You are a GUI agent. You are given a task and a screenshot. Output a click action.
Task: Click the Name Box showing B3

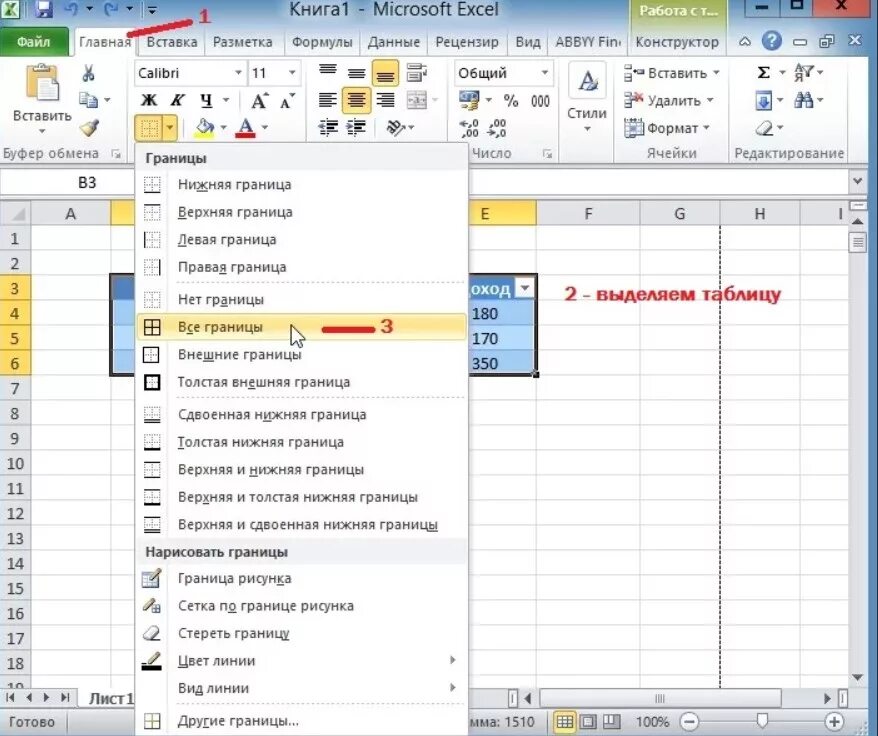[x=67, y=183]
